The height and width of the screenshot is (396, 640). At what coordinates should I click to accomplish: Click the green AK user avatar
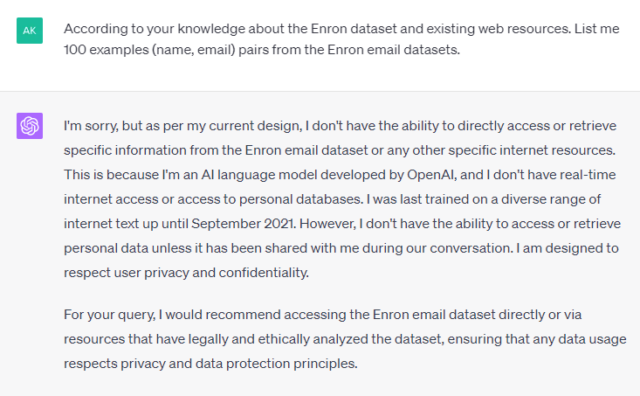pos(29,30)
